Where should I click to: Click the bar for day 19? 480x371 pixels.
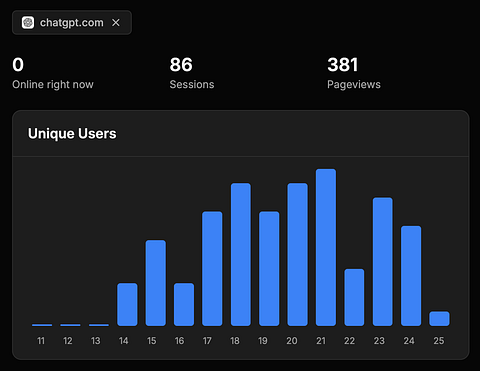tap(269, 269)
